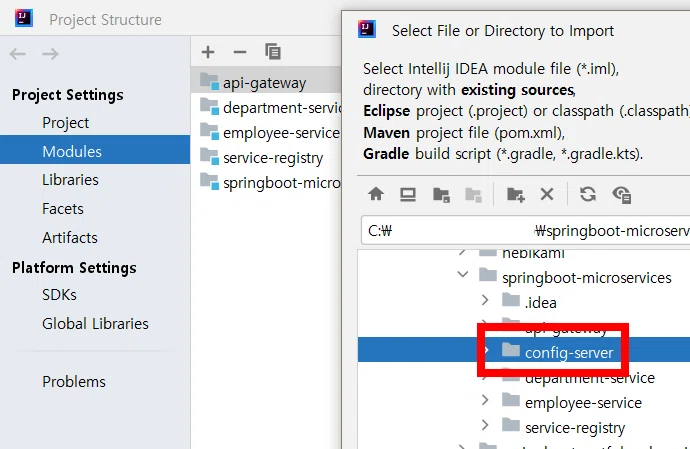The image size is (690, 449).
Task: Expand the .idea folder
Action: point(485,300)
